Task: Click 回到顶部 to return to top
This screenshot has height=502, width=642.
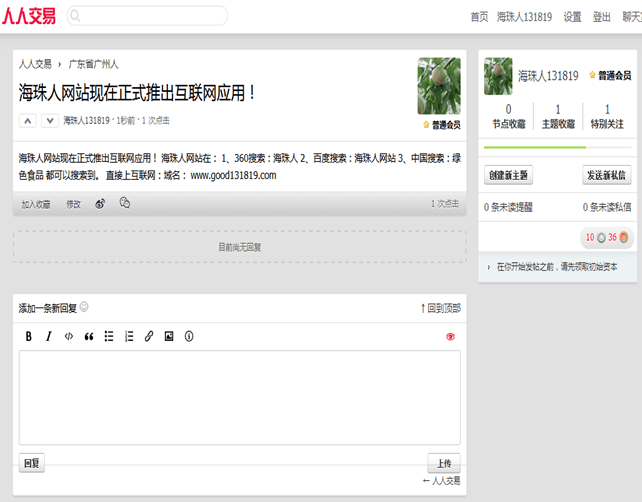Action: (x=441, y=308)
